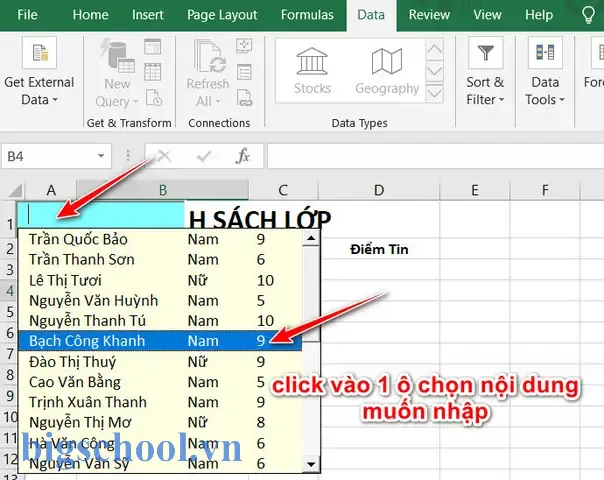This screenshot has height=480, width=604.
Task: Click Recent Sources icon
Action: 154,98
